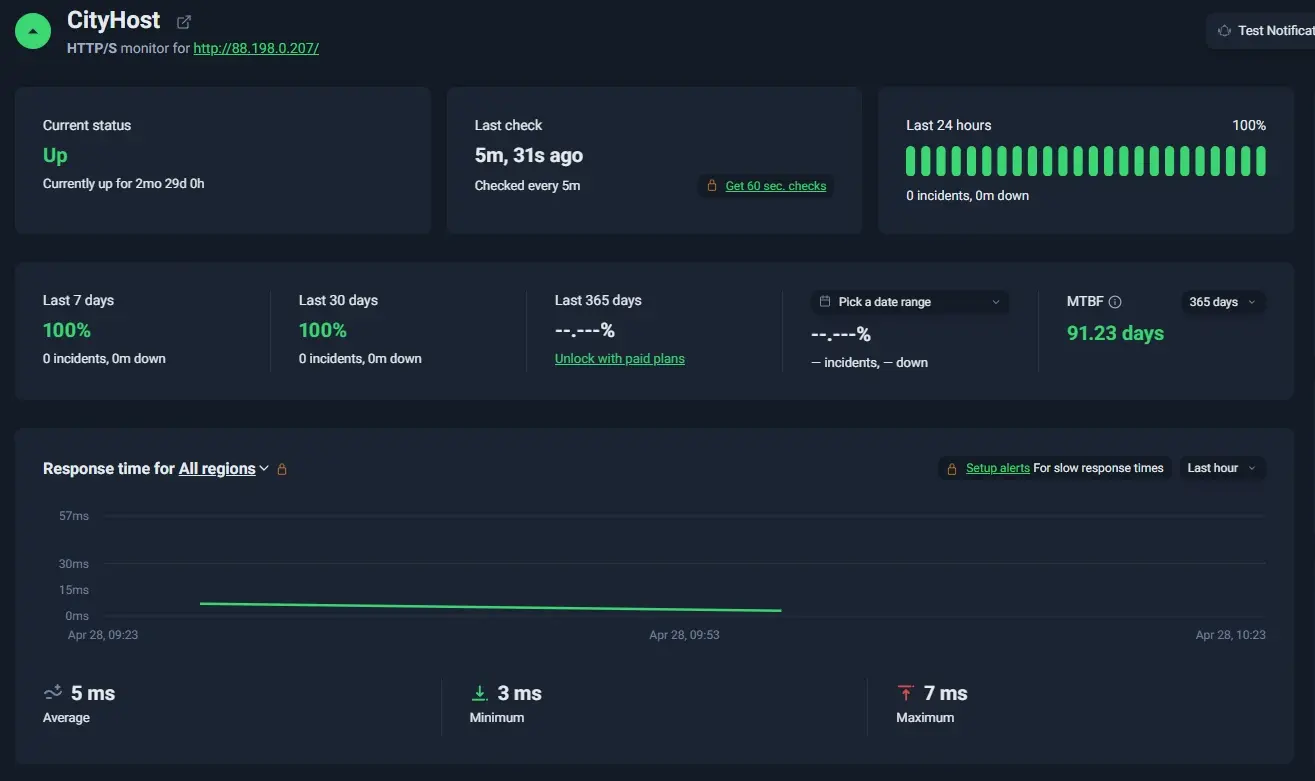Viewport: 1315px width, 781px height.
Task: Open CityHost external link icon
Action: [184, 22]
